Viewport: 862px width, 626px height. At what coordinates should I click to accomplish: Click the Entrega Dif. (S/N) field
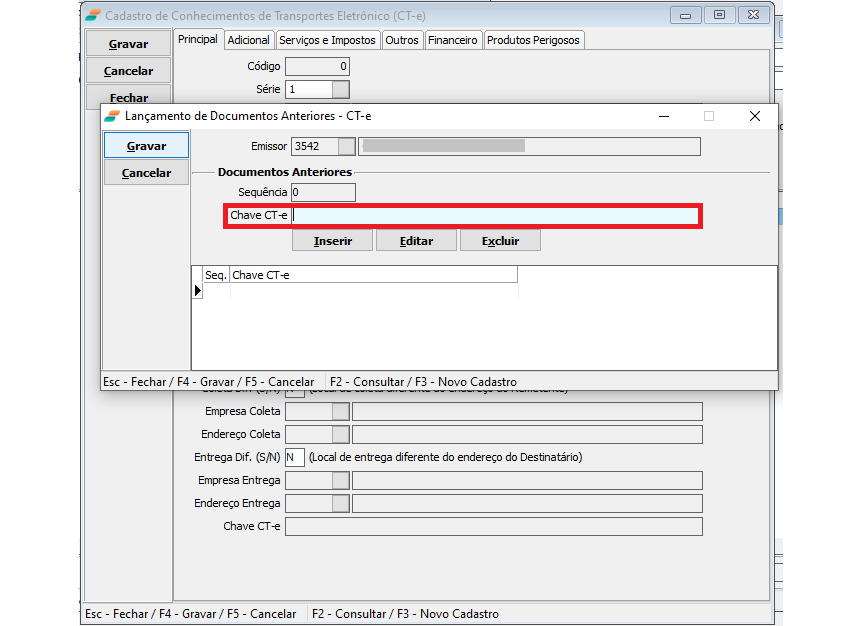coord(294,458)
